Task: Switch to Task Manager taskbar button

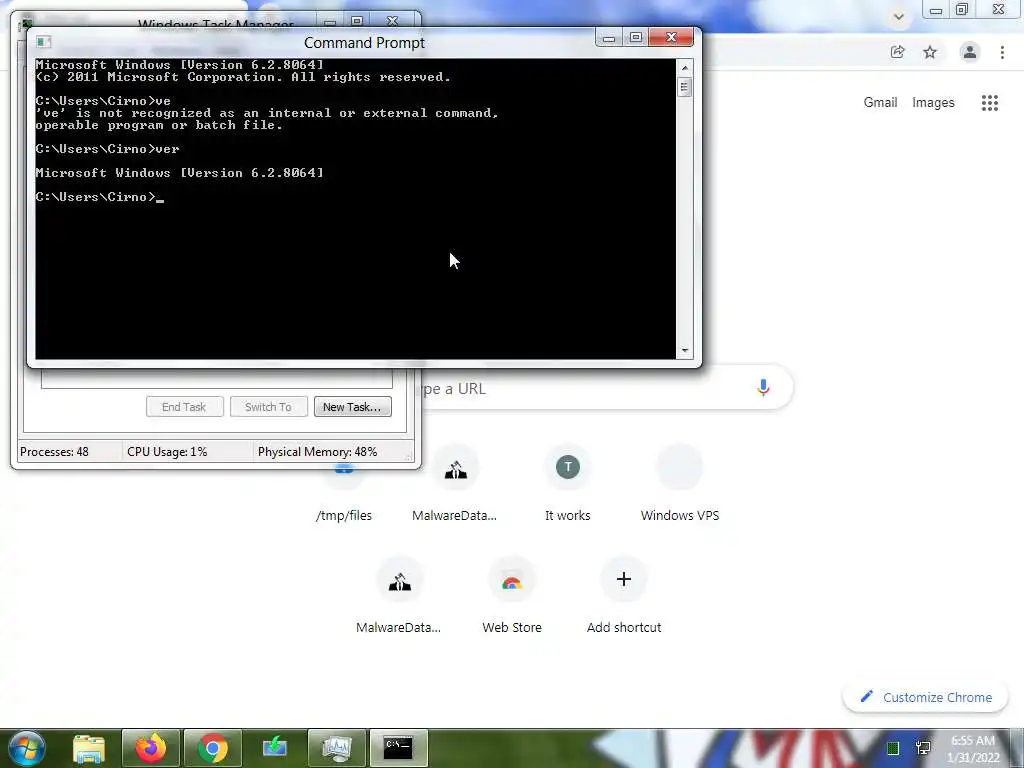Action: coord(337,748)
